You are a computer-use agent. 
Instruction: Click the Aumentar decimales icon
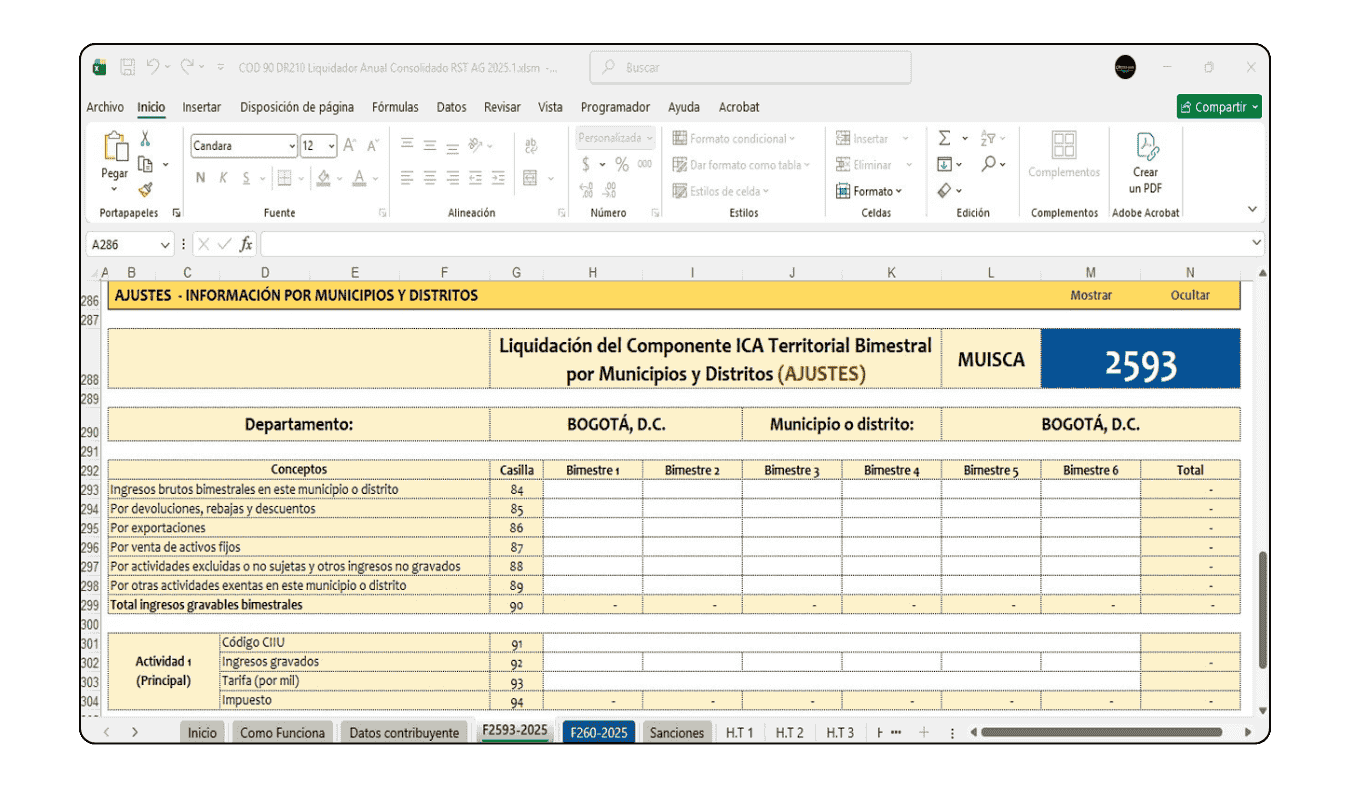[584, 188]
